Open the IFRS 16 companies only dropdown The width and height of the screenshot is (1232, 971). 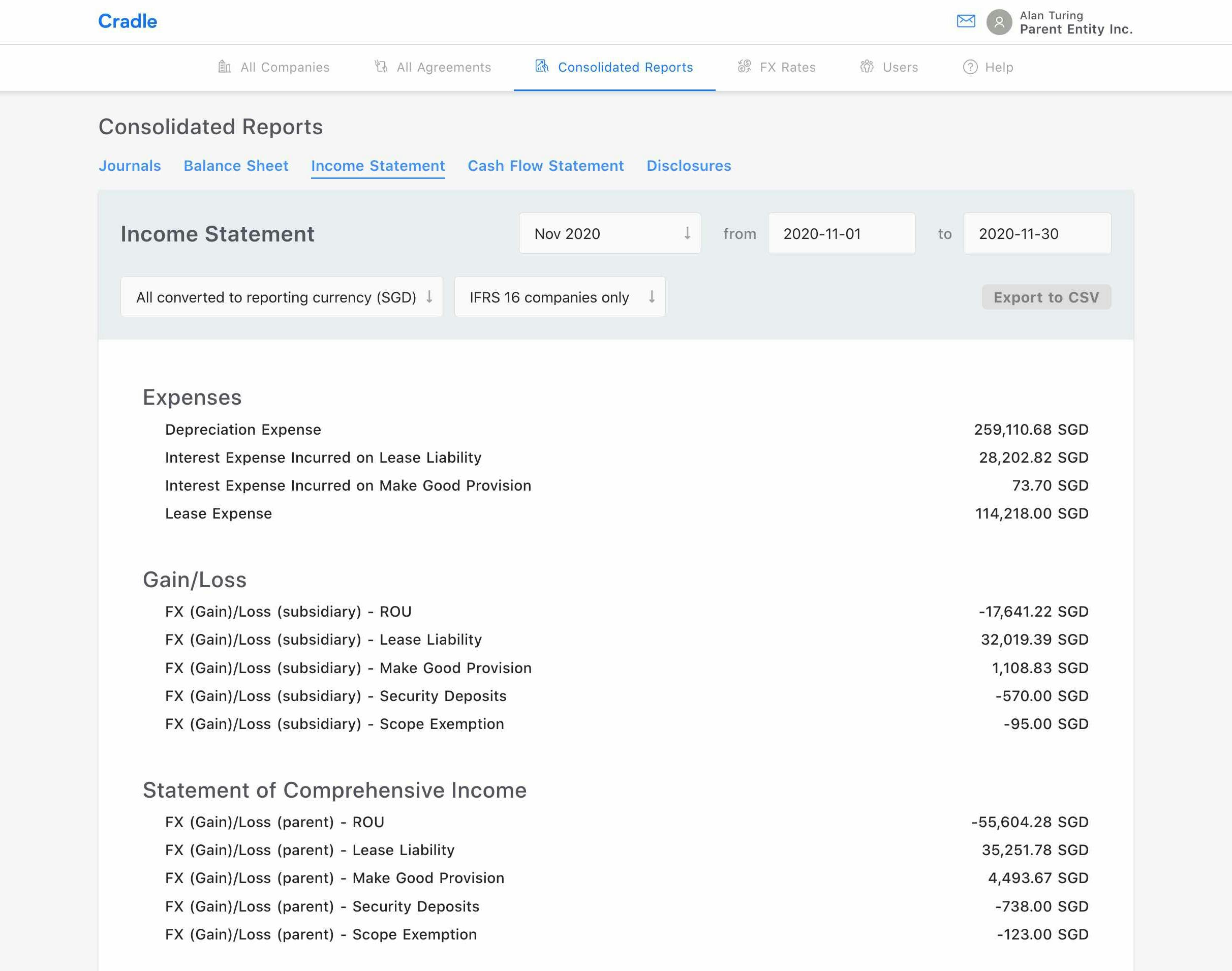tap(559, 297)
